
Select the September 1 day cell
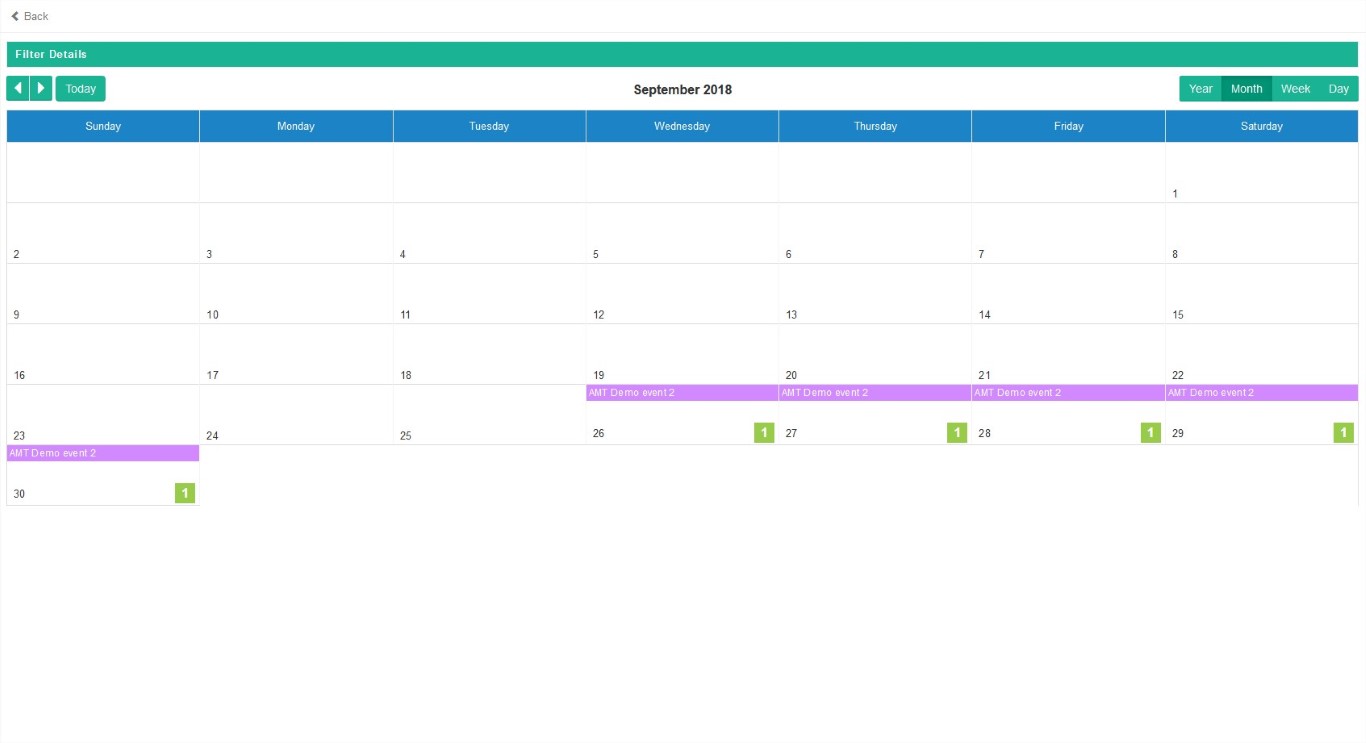[1261, 173]
